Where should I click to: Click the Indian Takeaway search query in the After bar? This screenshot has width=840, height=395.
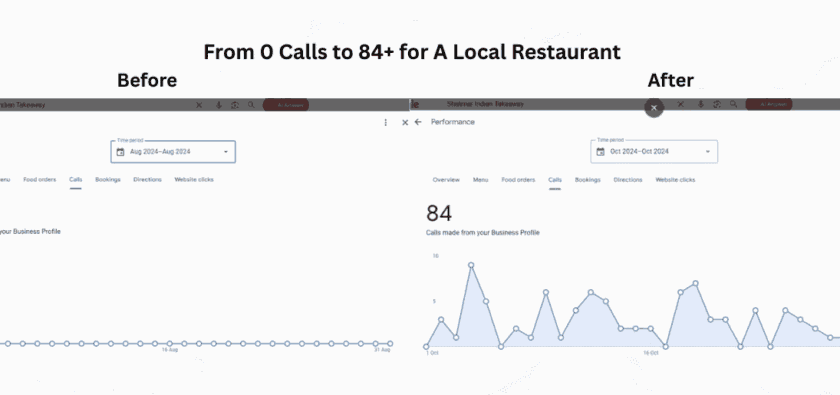(485, 104)
